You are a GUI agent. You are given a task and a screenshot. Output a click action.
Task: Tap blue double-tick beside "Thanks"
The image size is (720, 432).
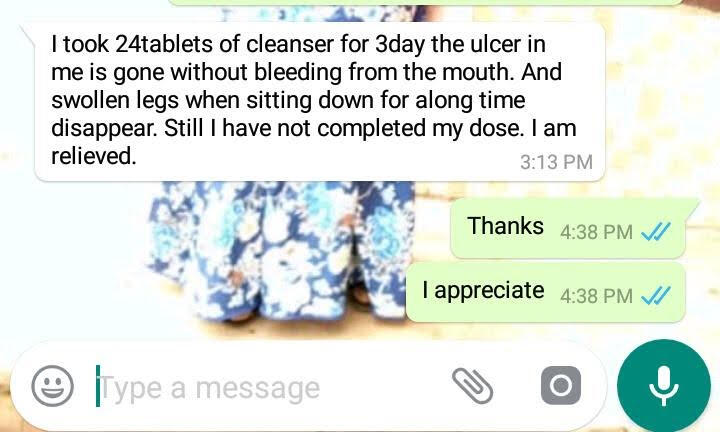point(656,231)
